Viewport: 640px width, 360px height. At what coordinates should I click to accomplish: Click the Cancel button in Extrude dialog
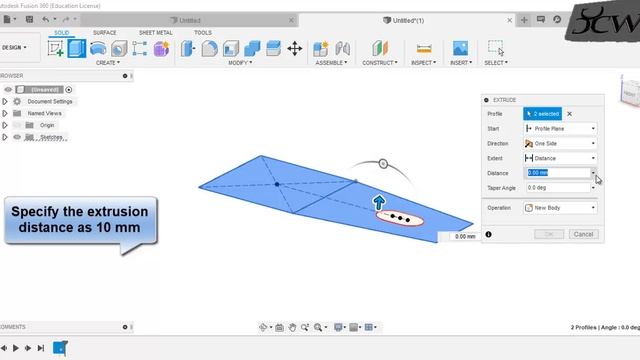point(583,234)
